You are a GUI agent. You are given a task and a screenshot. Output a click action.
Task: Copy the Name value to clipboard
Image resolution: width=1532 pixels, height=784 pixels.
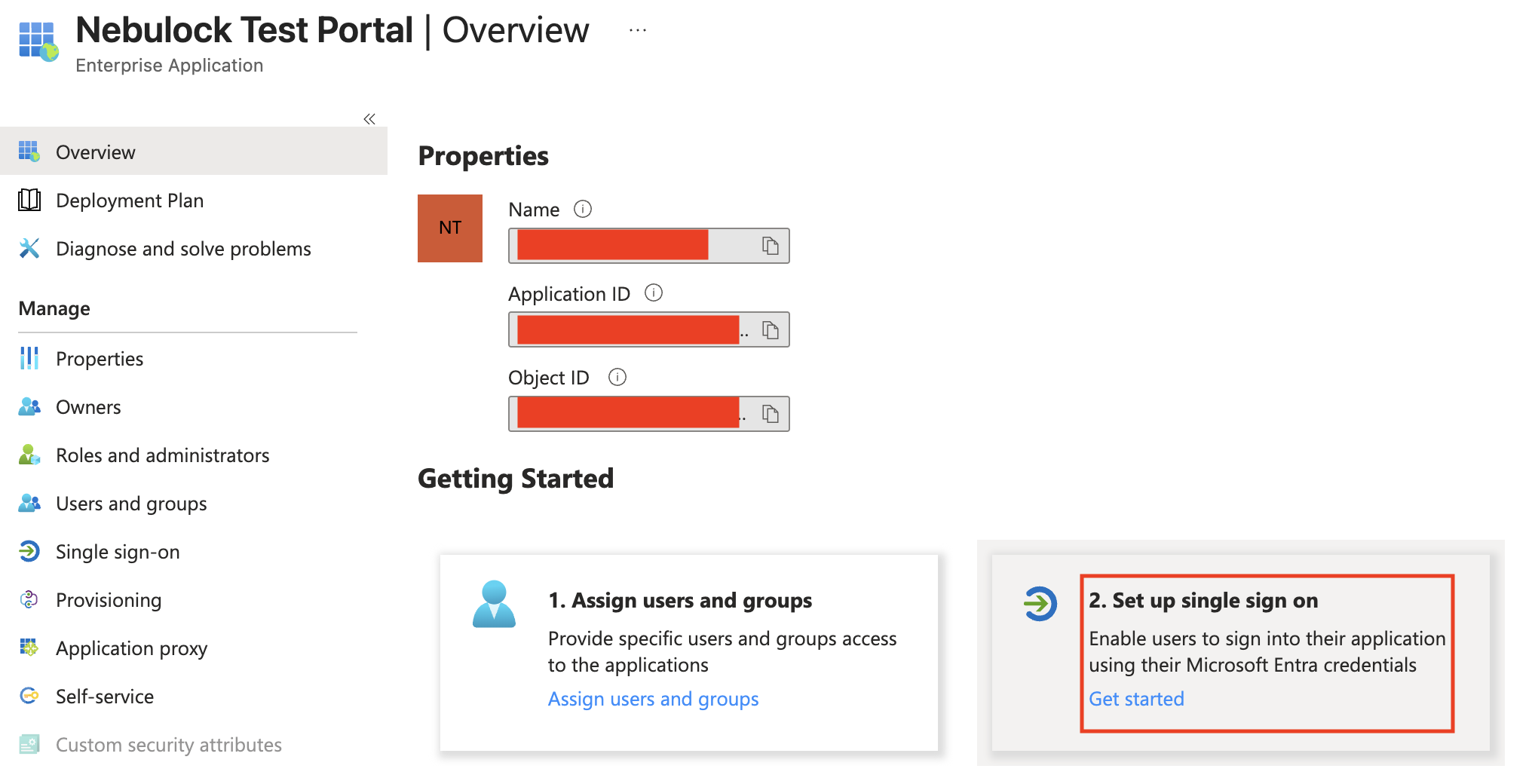(770, 246)
